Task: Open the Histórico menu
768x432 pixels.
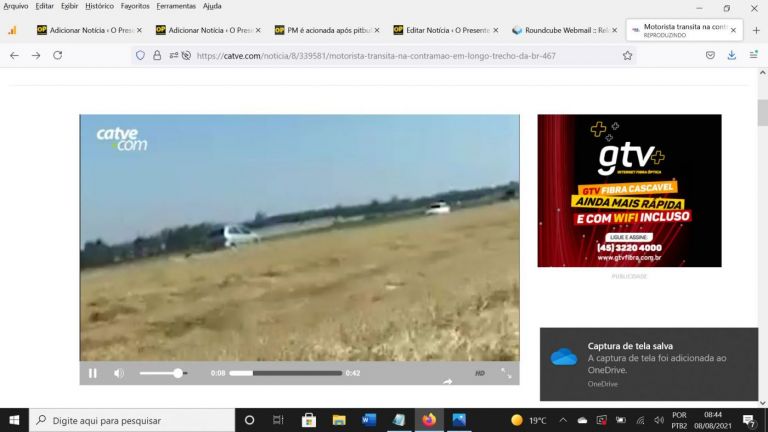Action: coord(99,6)
